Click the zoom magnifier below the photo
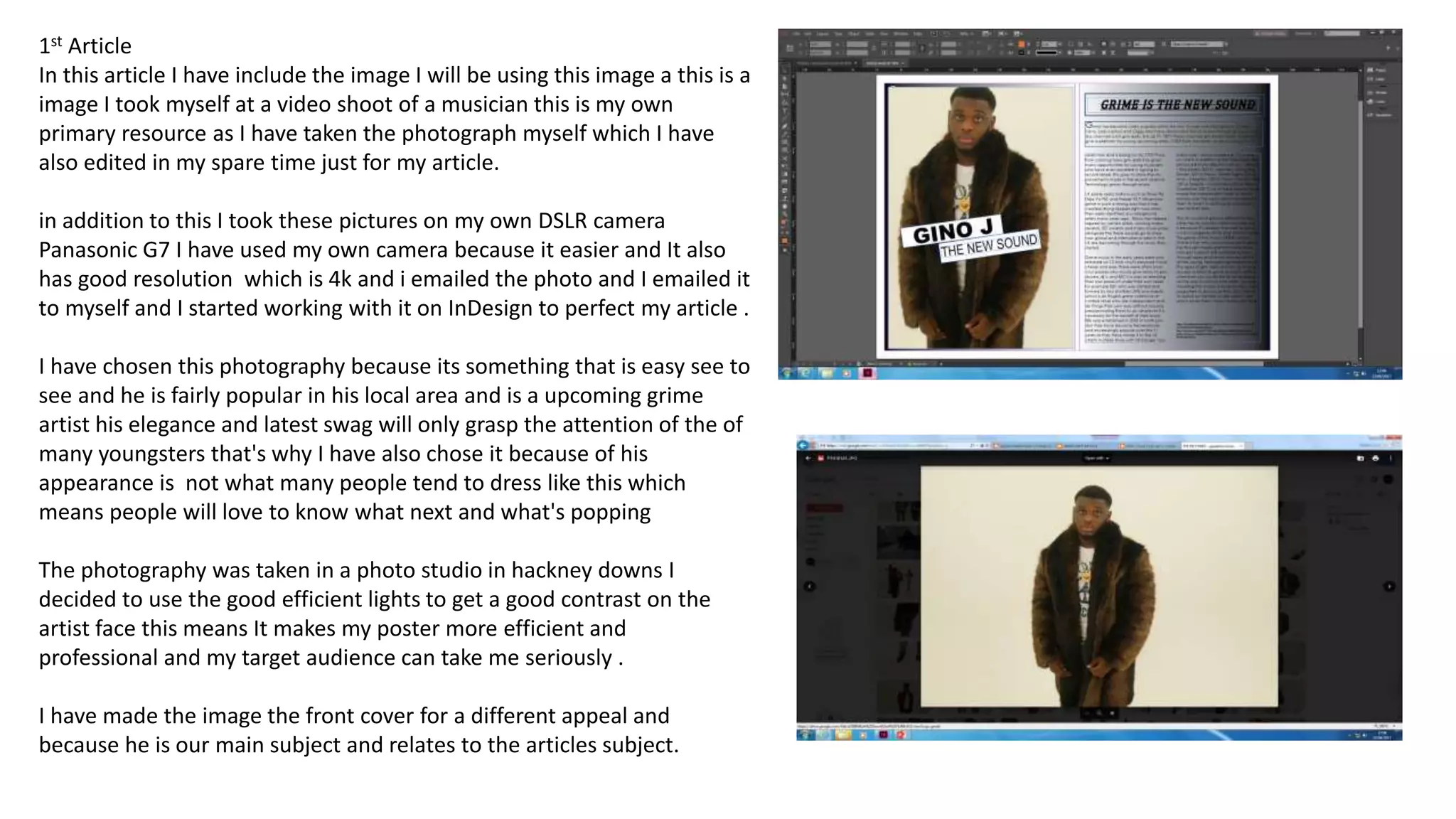The height and width of the screenshot is (819, 1456). point(1099,713)
